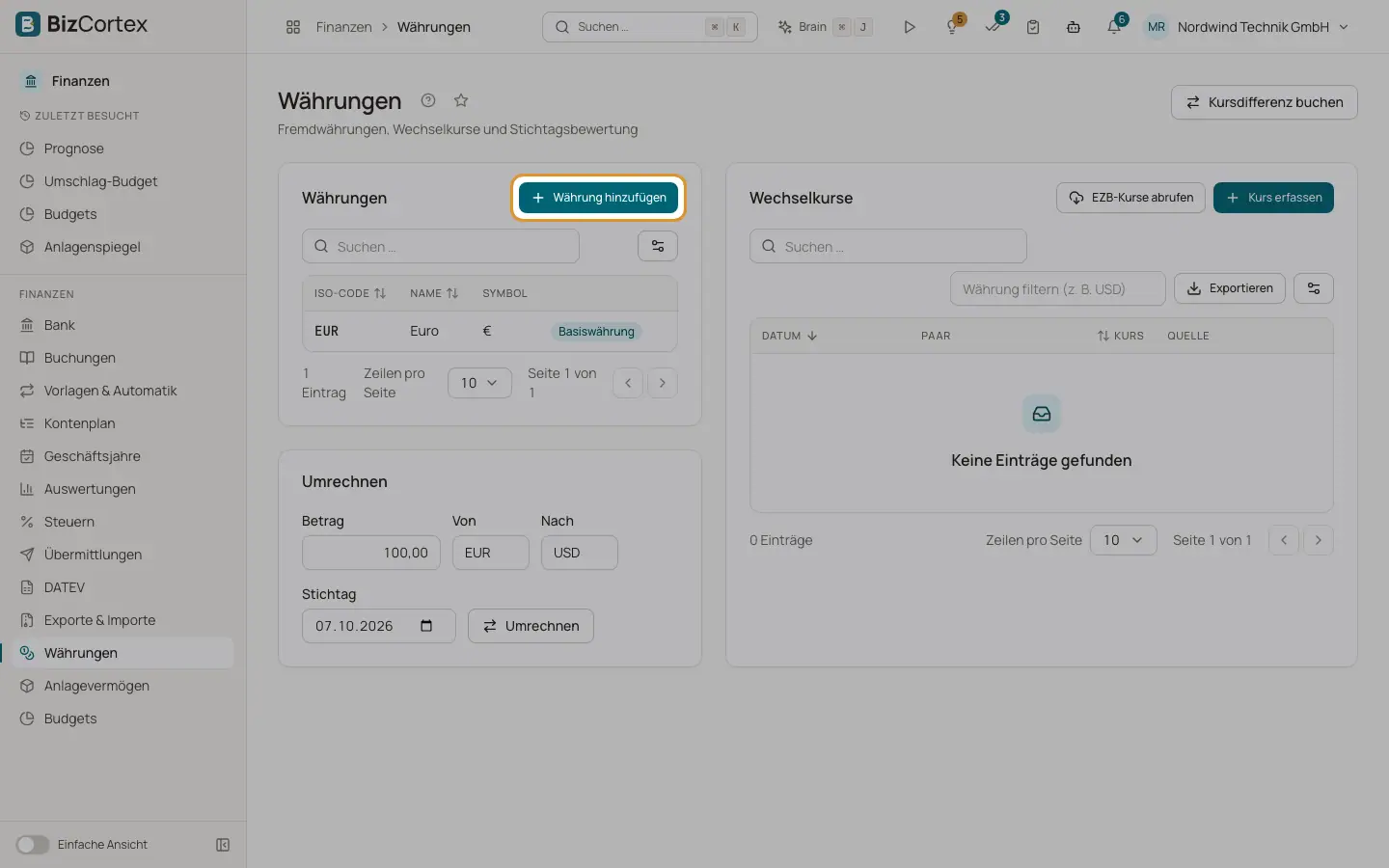Open Brain assistant in top bar
1389x868 pixels.
tap(825, 27)
